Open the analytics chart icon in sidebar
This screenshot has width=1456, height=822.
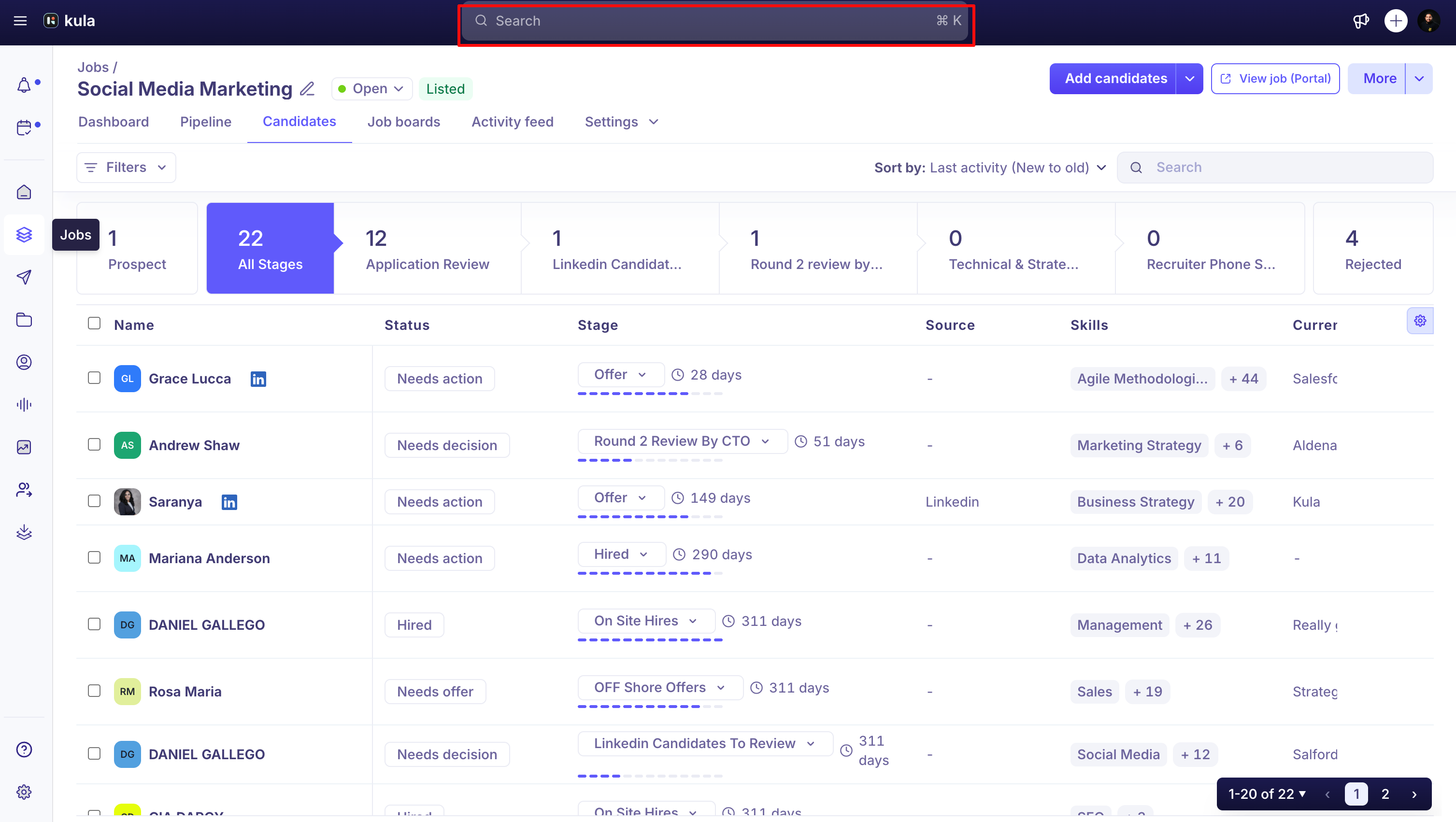pyautogui.click(x=24, y=447)
